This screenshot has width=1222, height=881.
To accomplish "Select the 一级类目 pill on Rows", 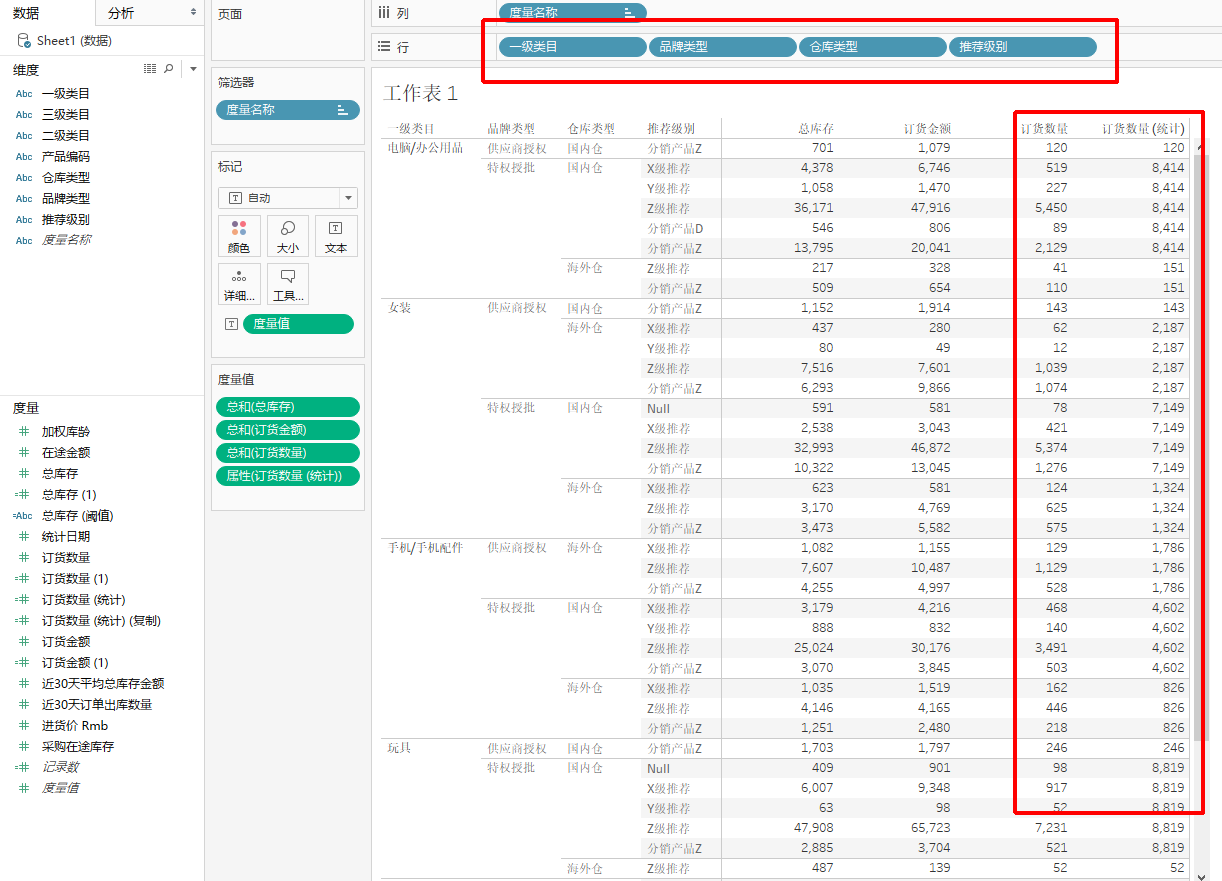I will (x=573, y=46).
